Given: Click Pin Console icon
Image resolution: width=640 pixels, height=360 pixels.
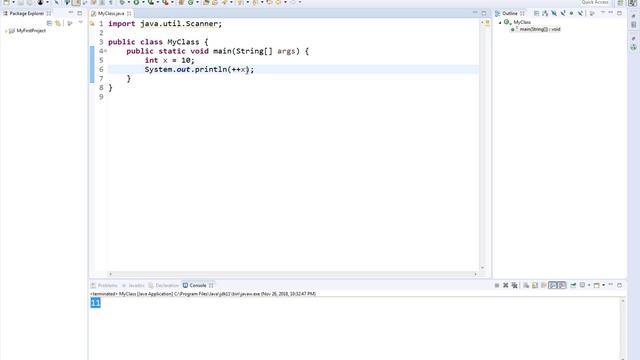Looking at the screenshot, I should 573,285.
